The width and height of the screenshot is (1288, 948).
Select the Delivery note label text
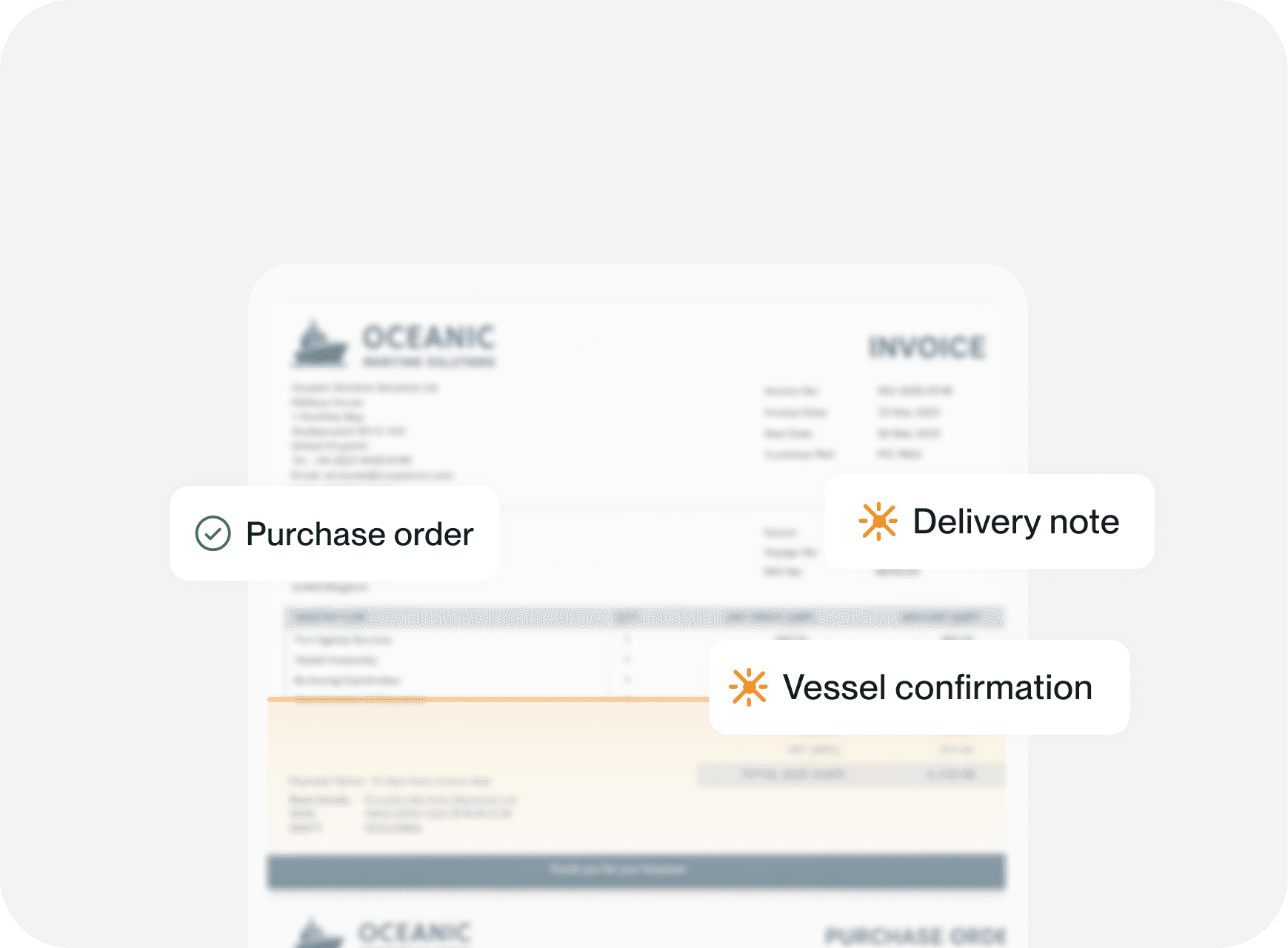point(1015,522)
